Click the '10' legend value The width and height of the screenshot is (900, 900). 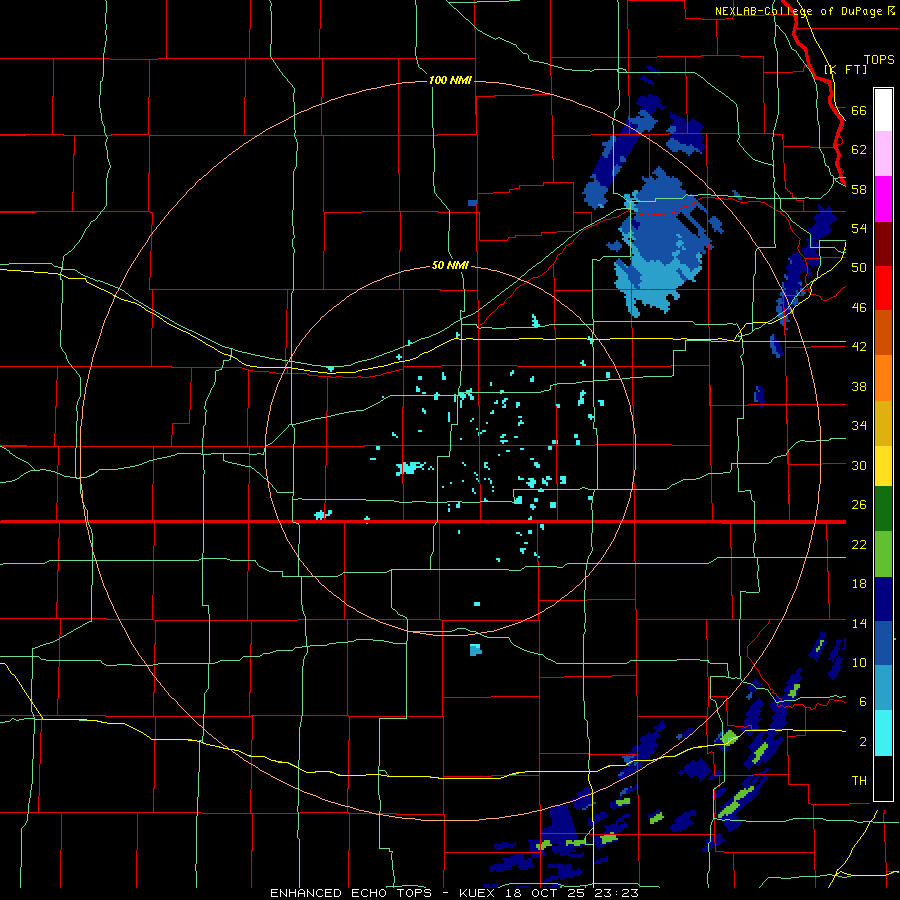[859, 662]
